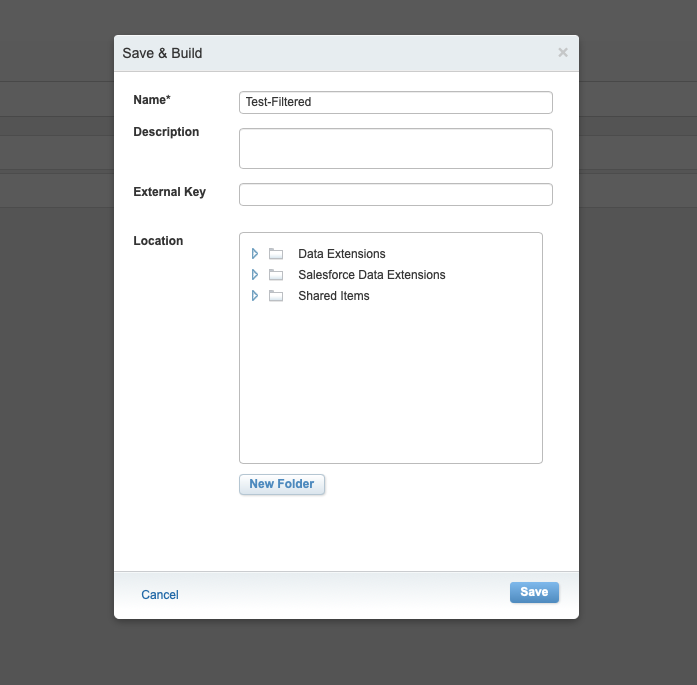Click the Shared Items folder icon
This screenshot has height=685, width=697.
tap(276, 296)
